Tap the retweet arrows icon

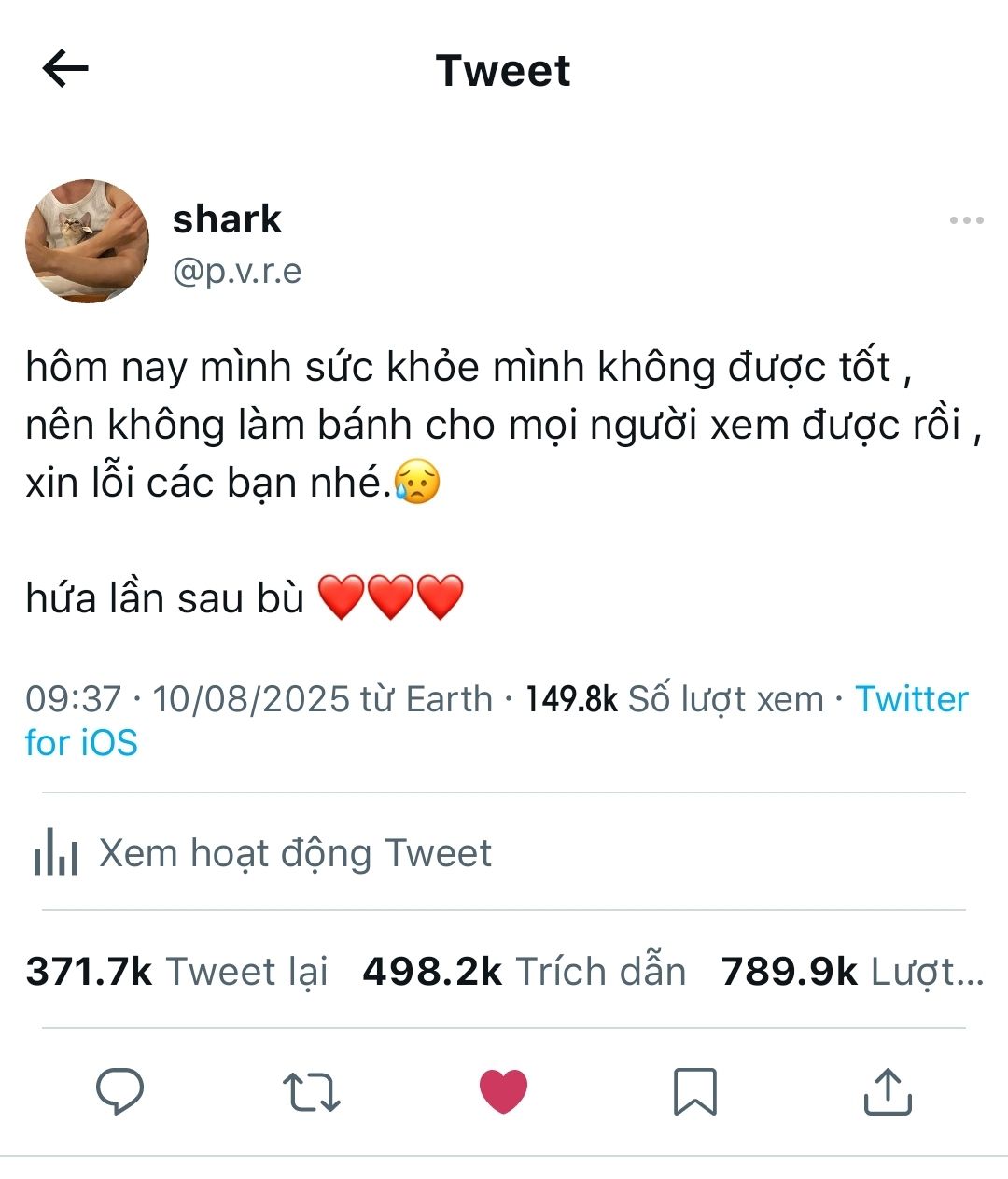pos(312,1091)
